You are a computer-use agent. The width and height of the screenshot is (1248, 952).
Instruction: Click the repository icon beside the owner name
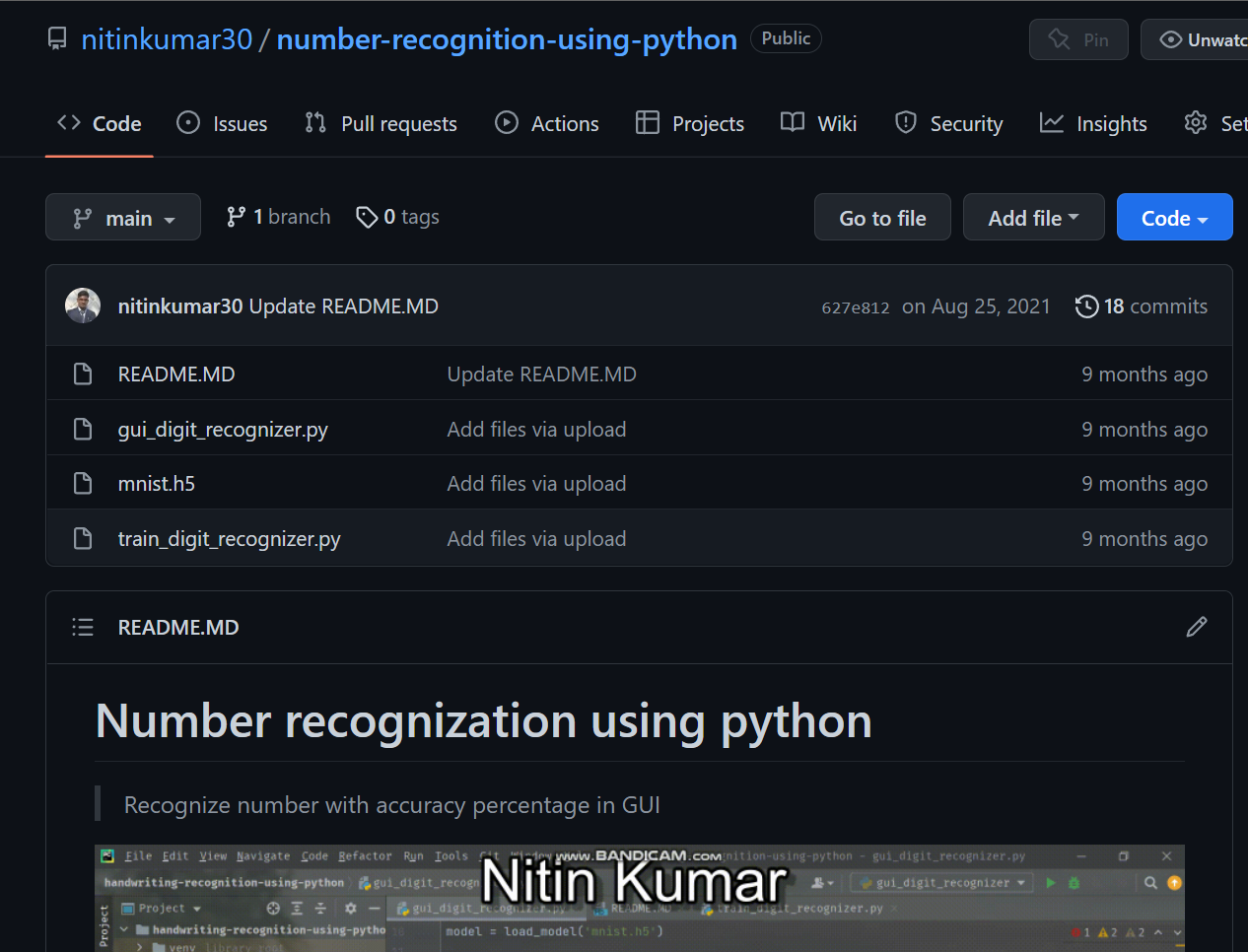(x=58, y=39)
